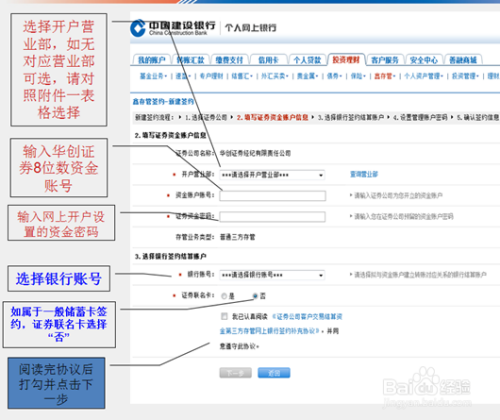This screenshot has height=420, width=500.
Task: Click the 返回 button
Action: [274, 373]
